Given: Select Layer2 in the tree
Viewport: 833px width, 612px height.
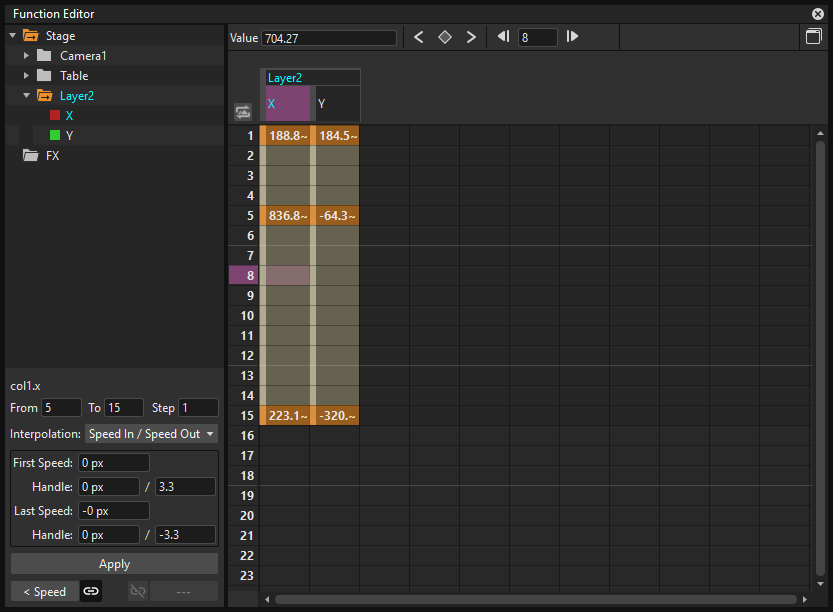Looking at the screenshot, I should [x=77, y=96].
